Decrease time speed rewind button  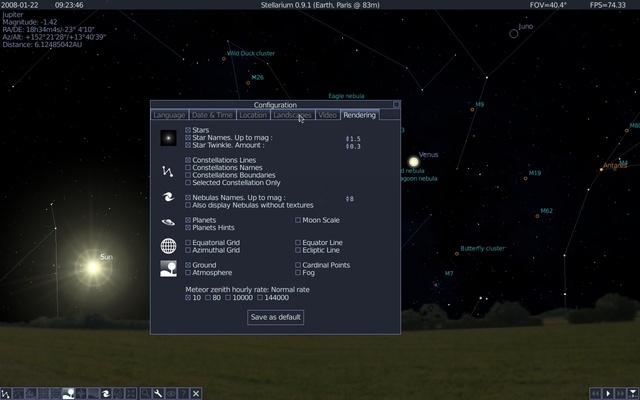tap(596, 393)
